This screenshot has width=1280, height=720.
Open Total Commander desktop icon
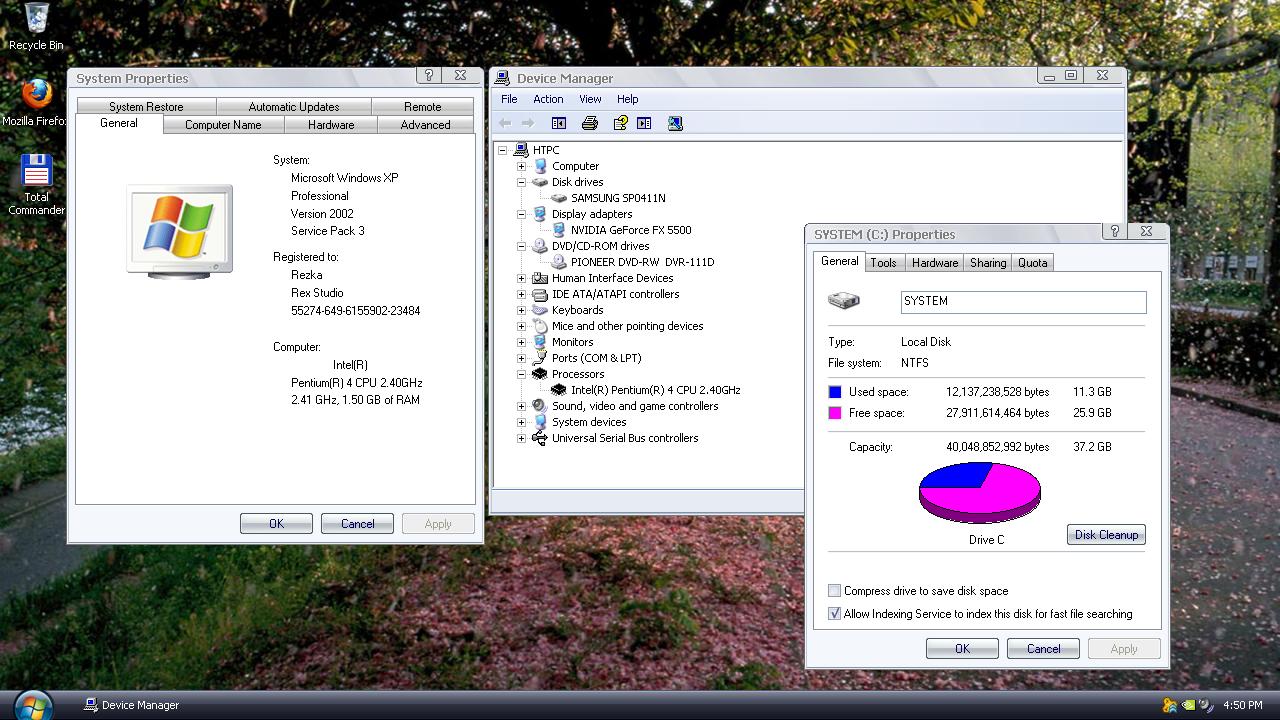[36, 185]
